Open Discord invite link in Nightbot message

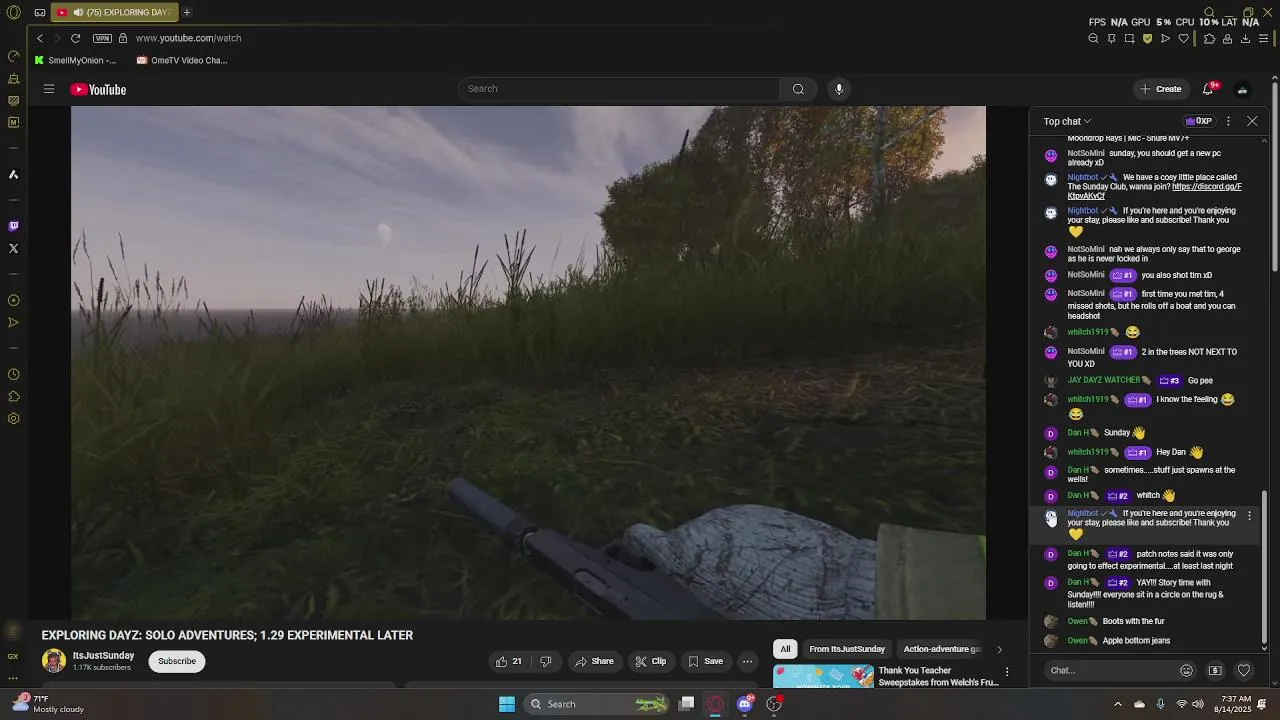pyautogui.click(x=1154, y=191)
